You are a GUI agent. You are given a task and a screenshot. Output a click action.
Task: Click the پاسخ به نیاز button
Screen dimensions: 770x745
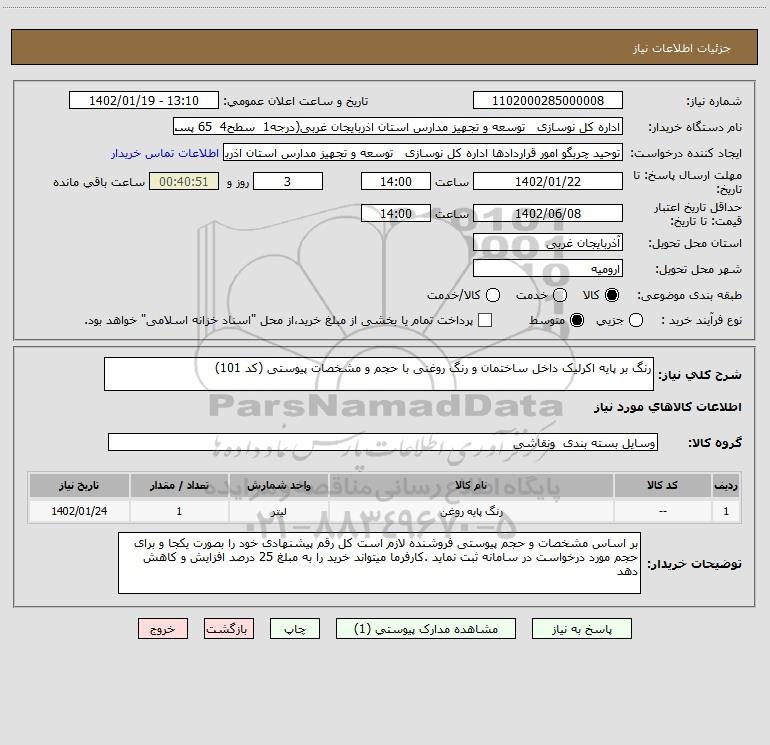pos(581,629)
